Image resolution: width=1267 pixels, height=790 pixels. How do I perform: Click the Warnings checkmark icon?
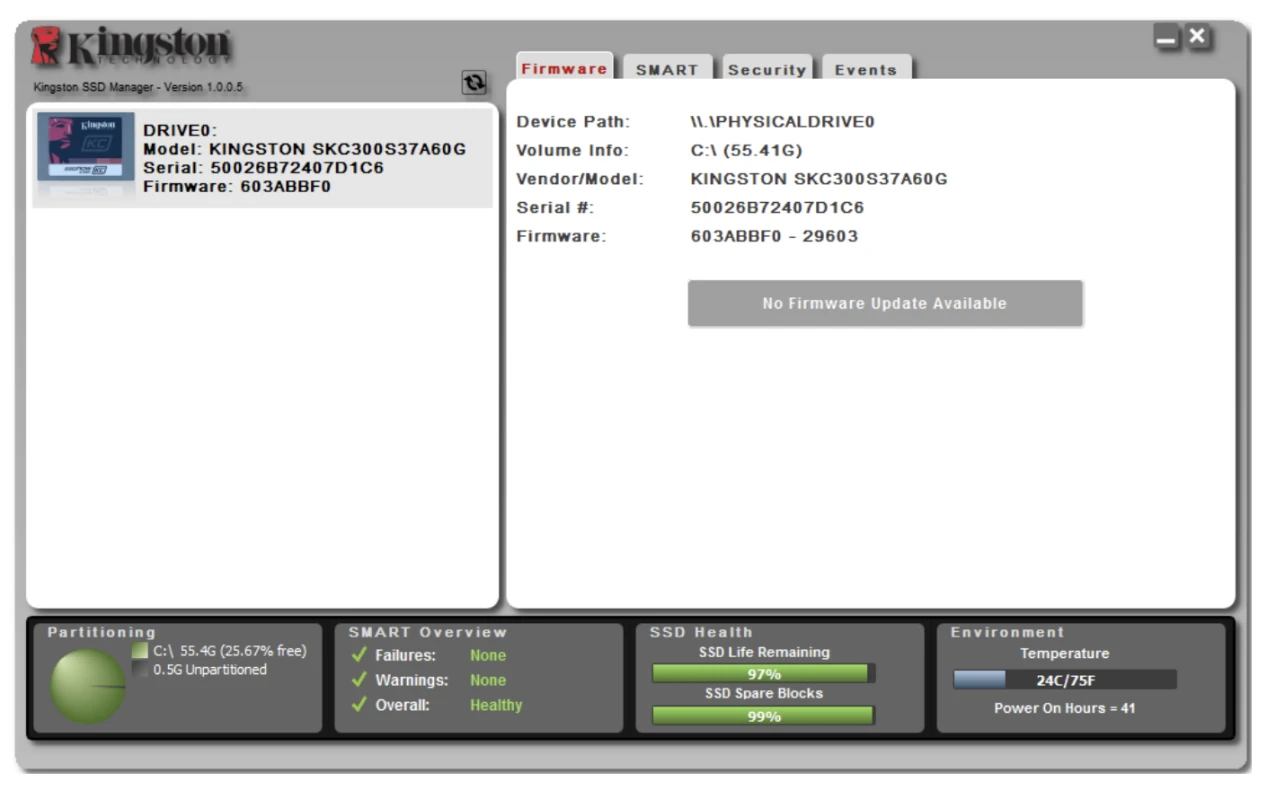[360, 680]
